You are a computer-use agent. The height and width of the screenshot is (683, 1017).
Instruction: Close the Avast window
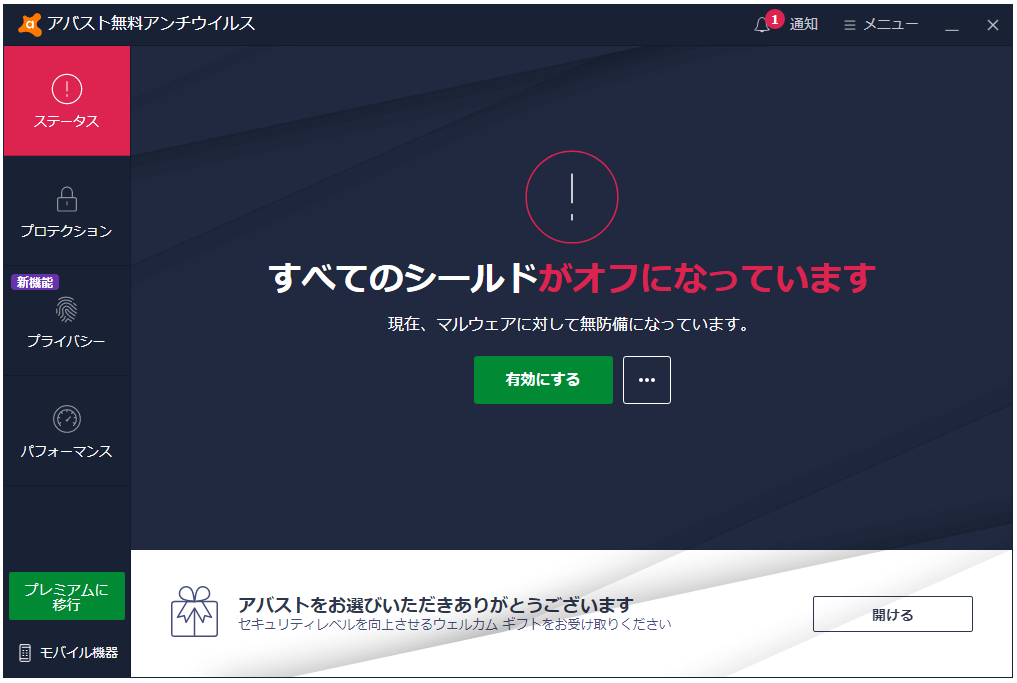992,25
